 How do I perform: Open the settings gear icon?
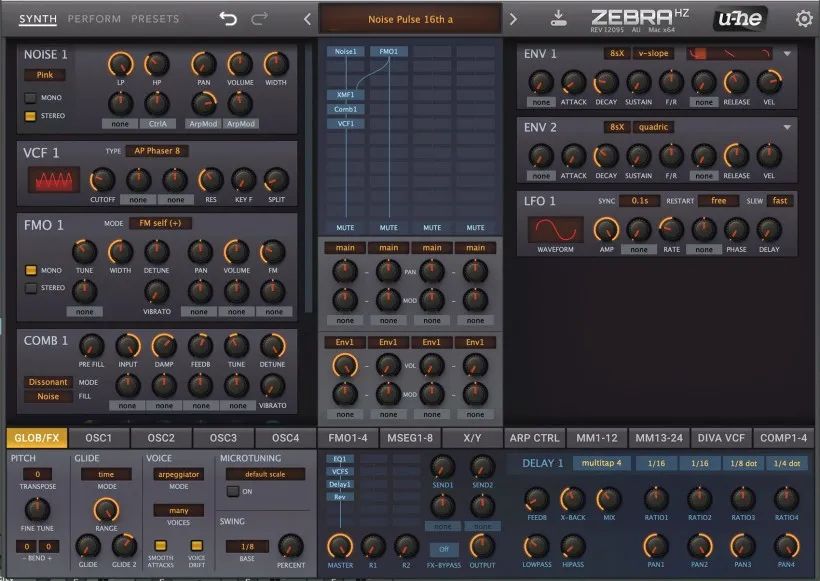point(804,19)
